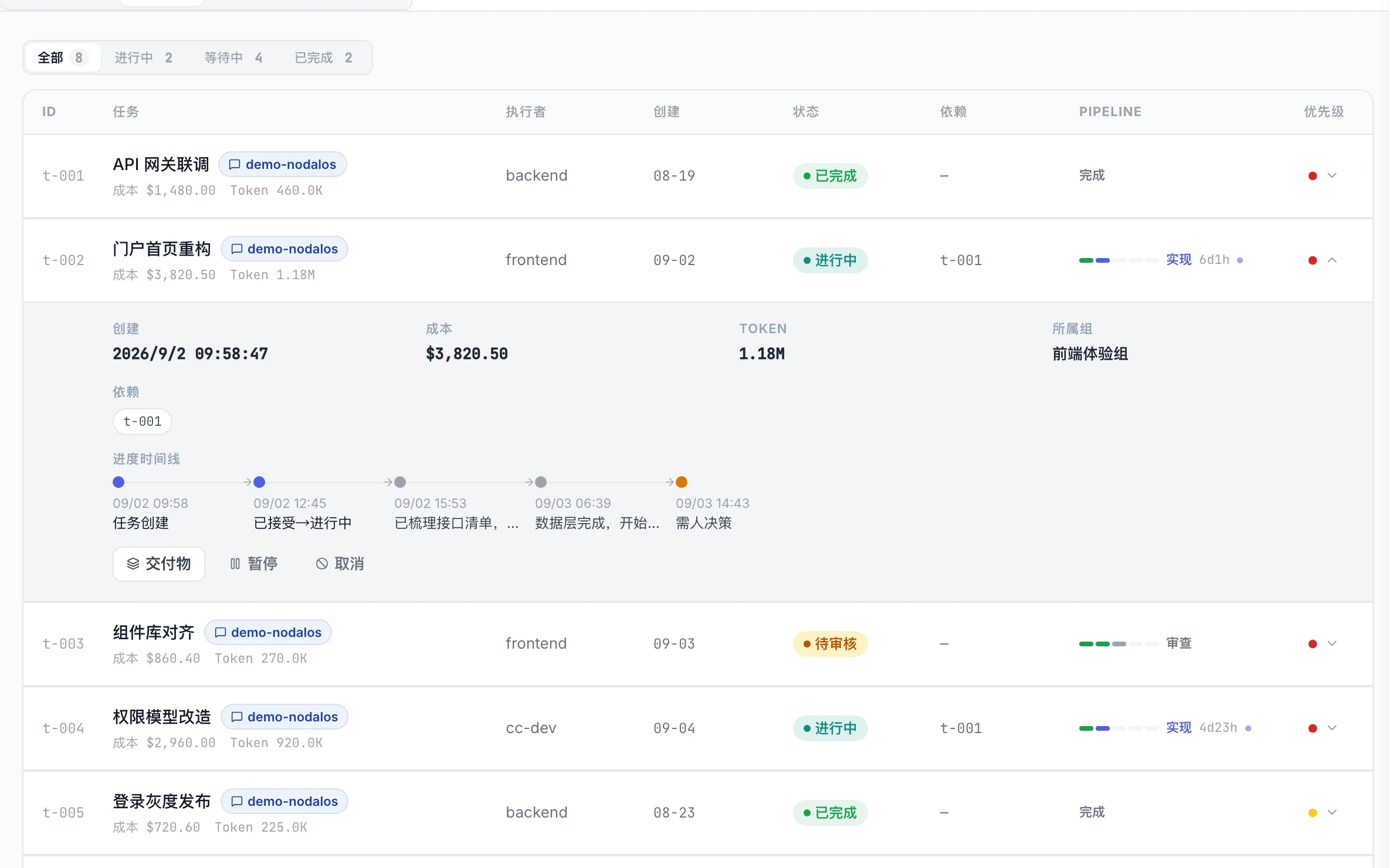
Task: Click dependency chip t-001 in details
Action: pyautogui.click(x=143, y=421)
